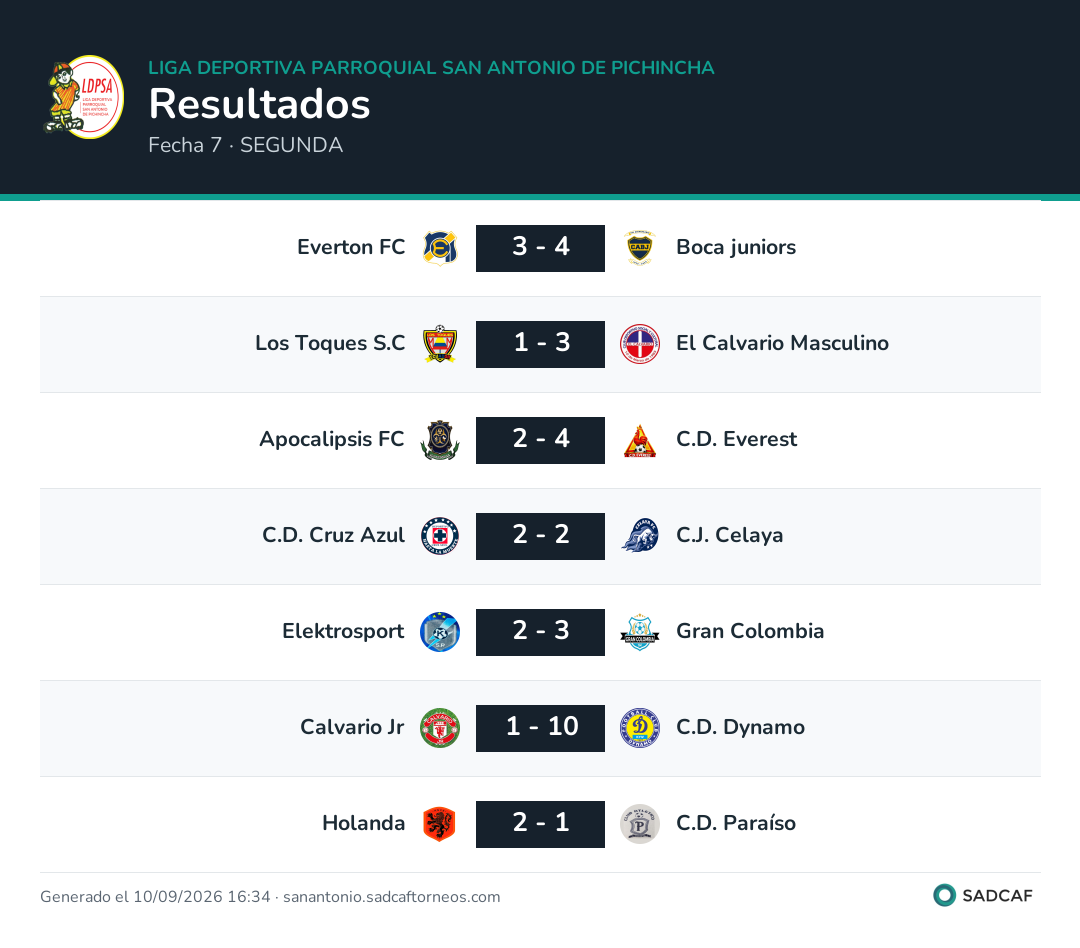Click the Resultados heading

tap(260, 104)
